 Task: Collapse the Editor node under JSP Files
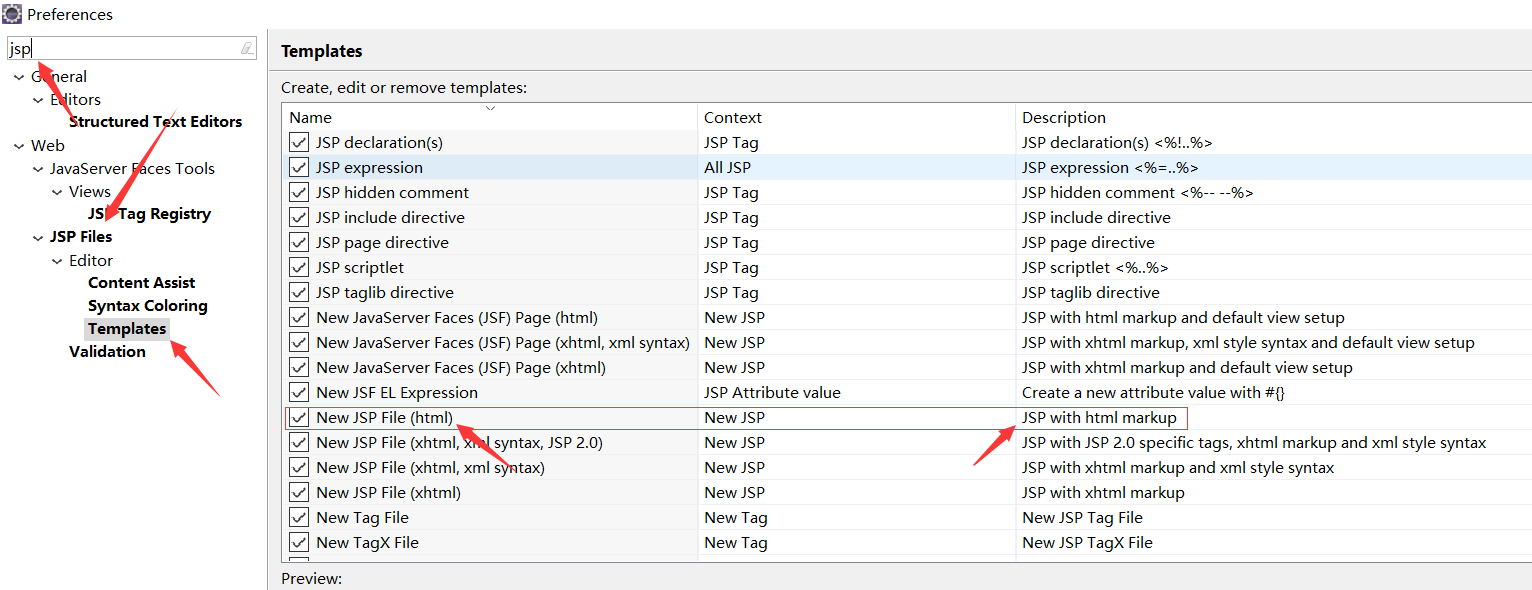(58, 261)
